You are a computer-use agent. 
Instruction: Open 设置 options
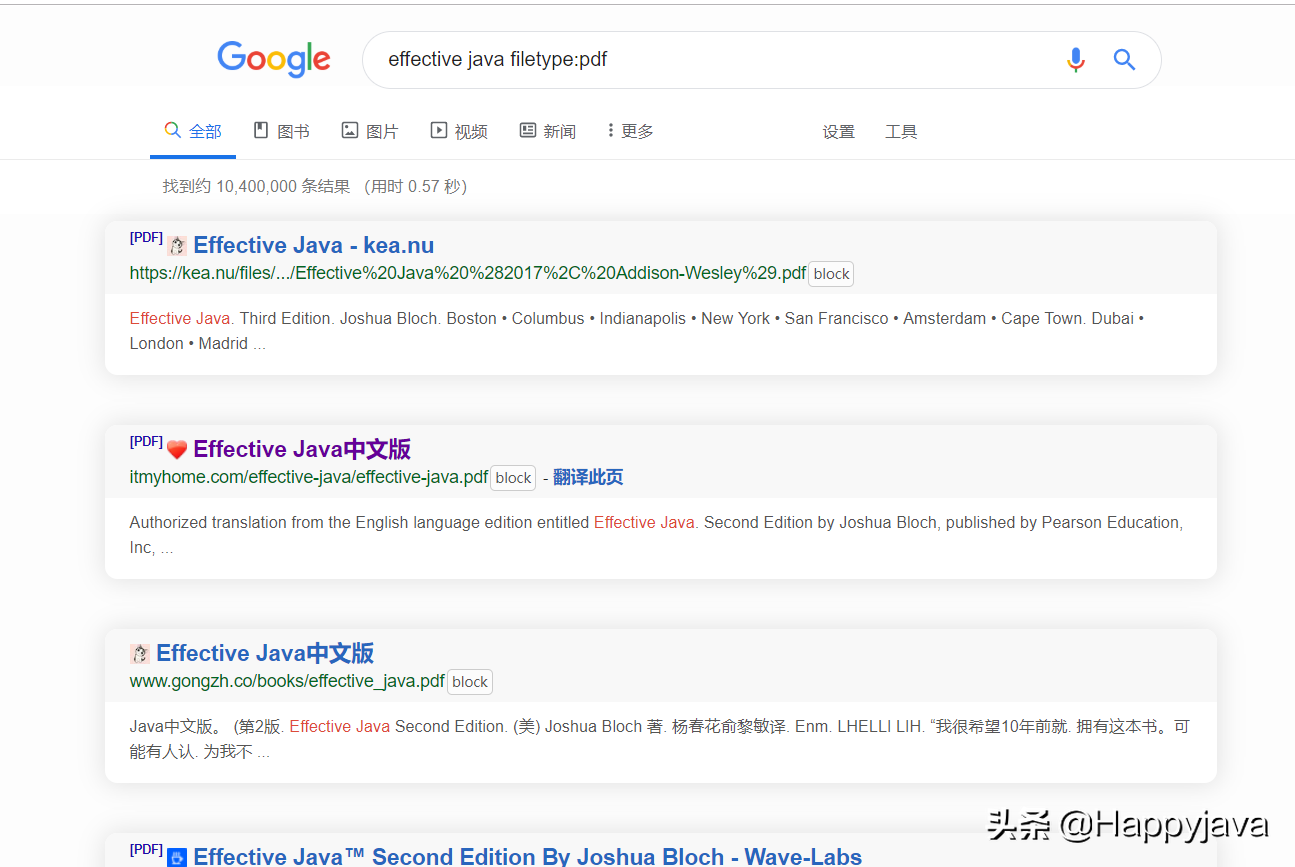click(838, 132)
